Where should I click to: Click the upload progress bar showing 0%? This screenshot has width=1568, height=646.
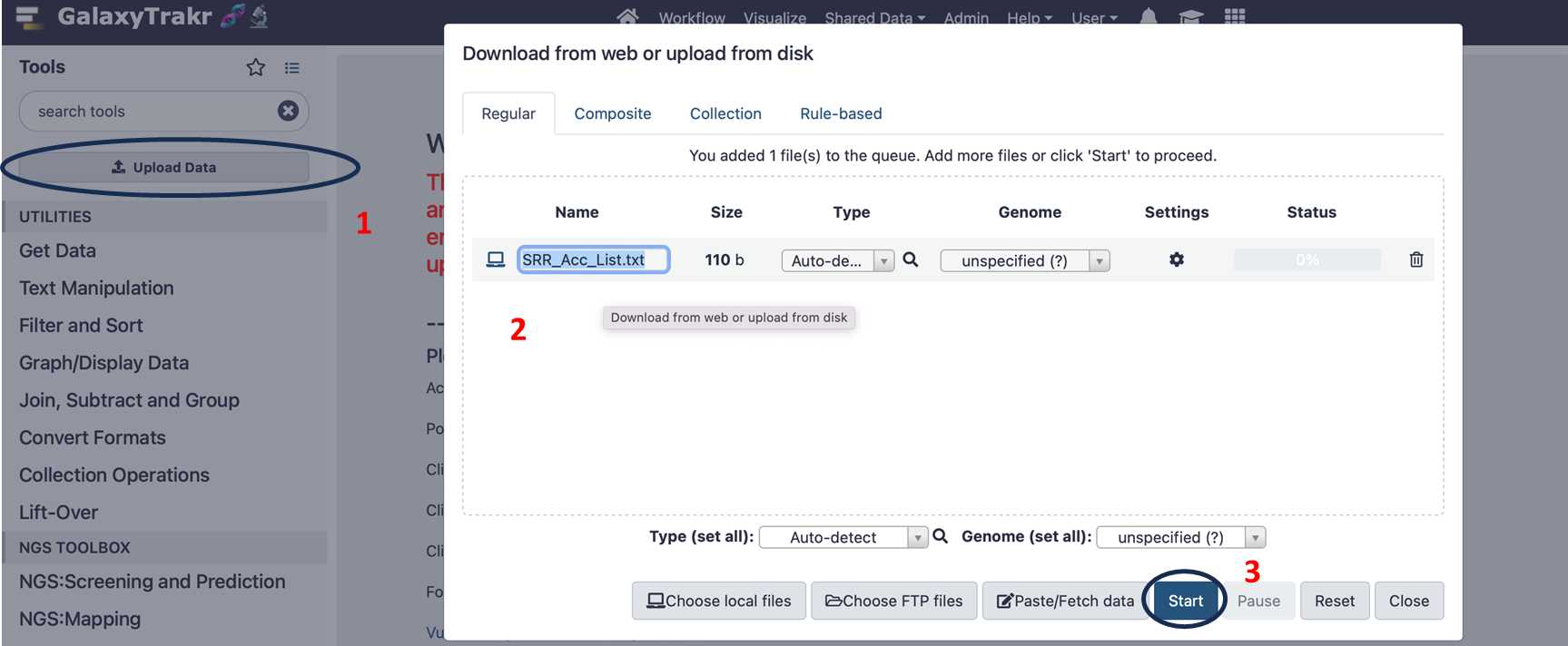1307,259
